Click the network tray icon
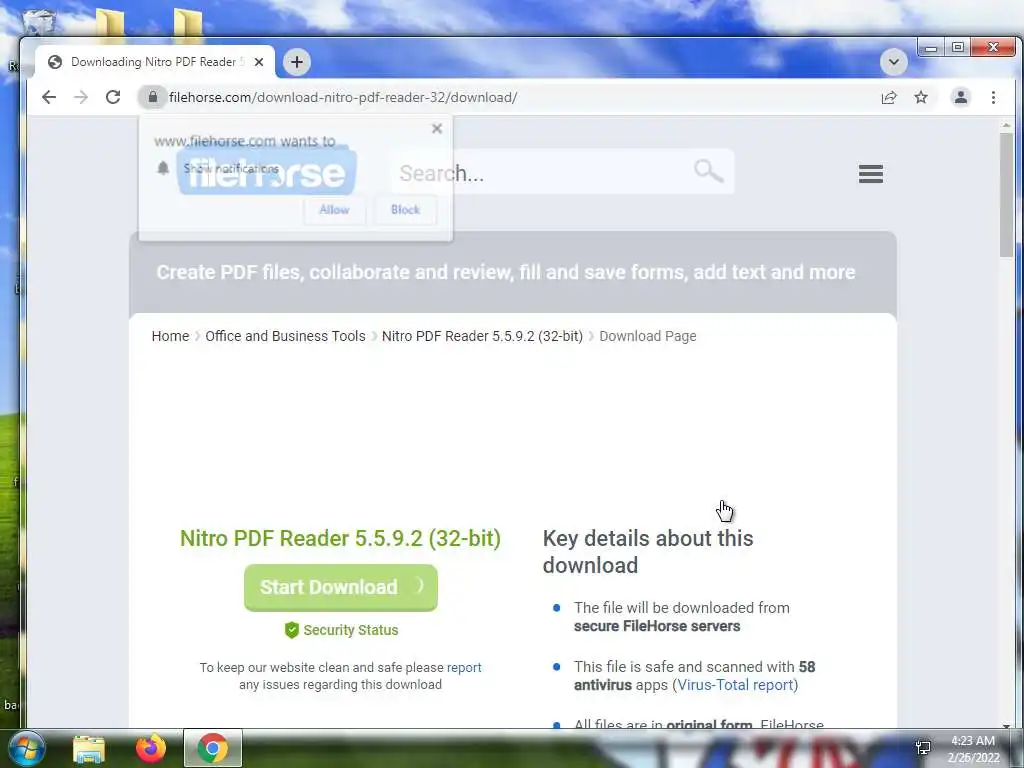Viewport: 1024px width, 768px height. [923, 747]
